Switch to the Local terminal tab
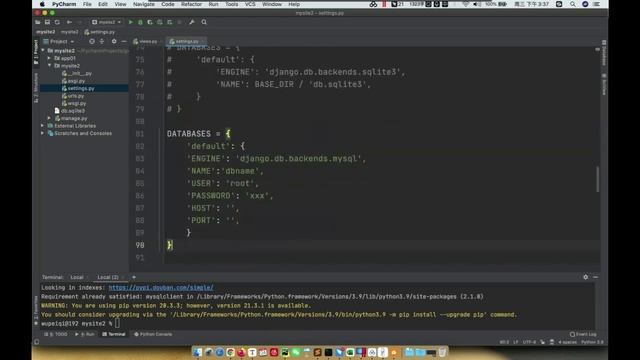The width and height of the screenshot is (640, 360). (77, 277)
